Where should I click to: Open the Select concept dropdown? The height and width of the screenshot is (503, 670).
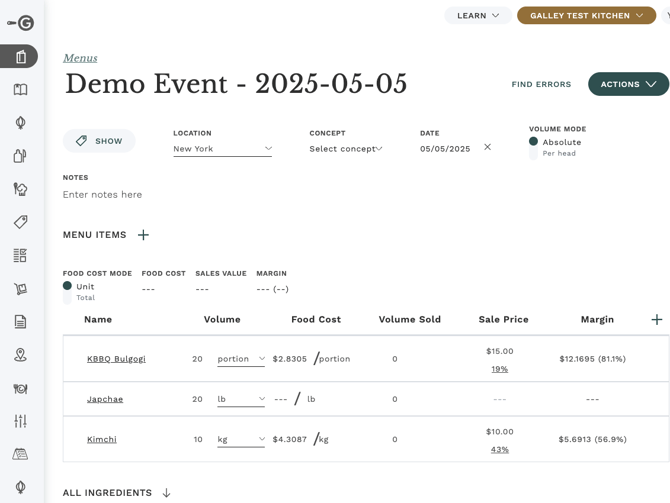(x=346, y=149)
